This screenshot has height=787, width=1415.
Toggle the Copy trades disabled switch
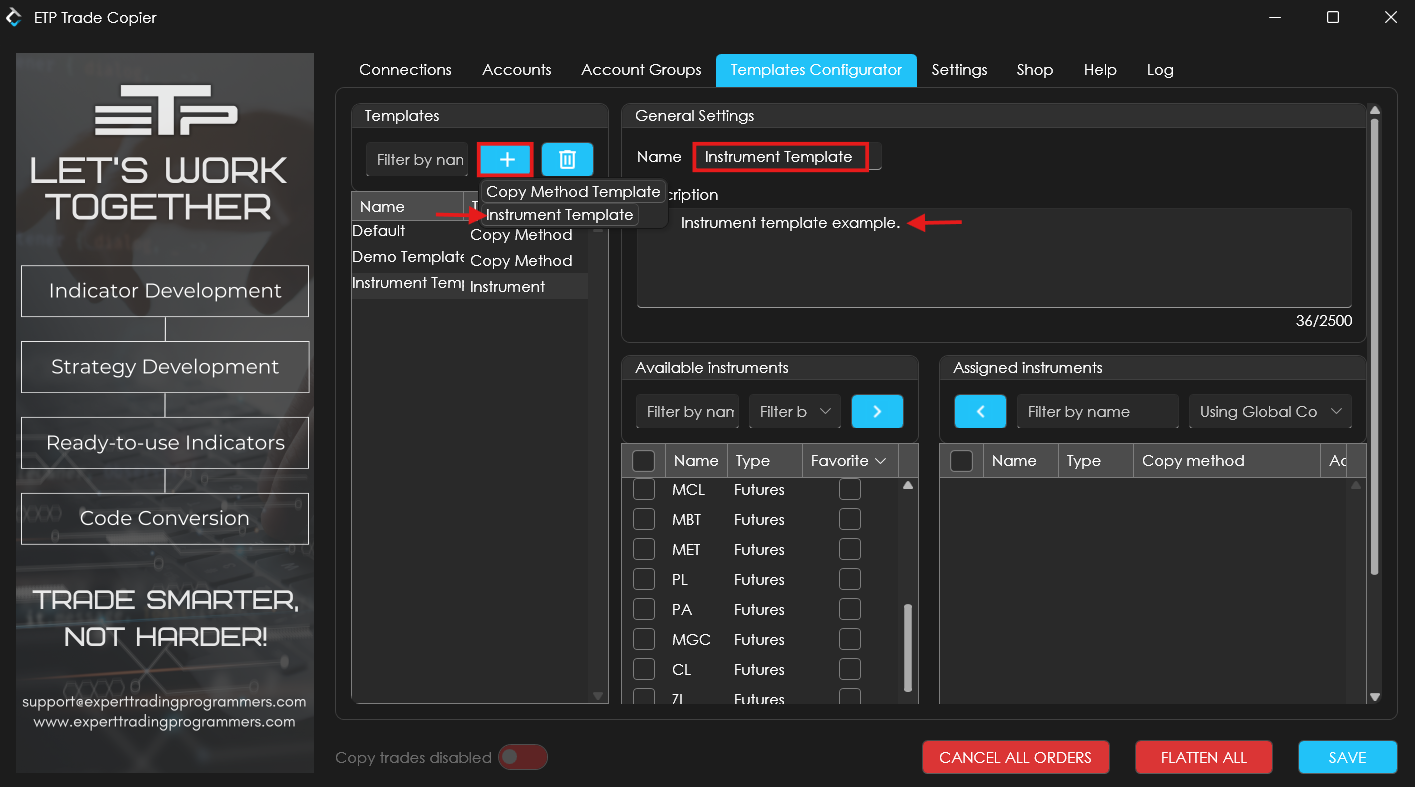coord(523,757)
